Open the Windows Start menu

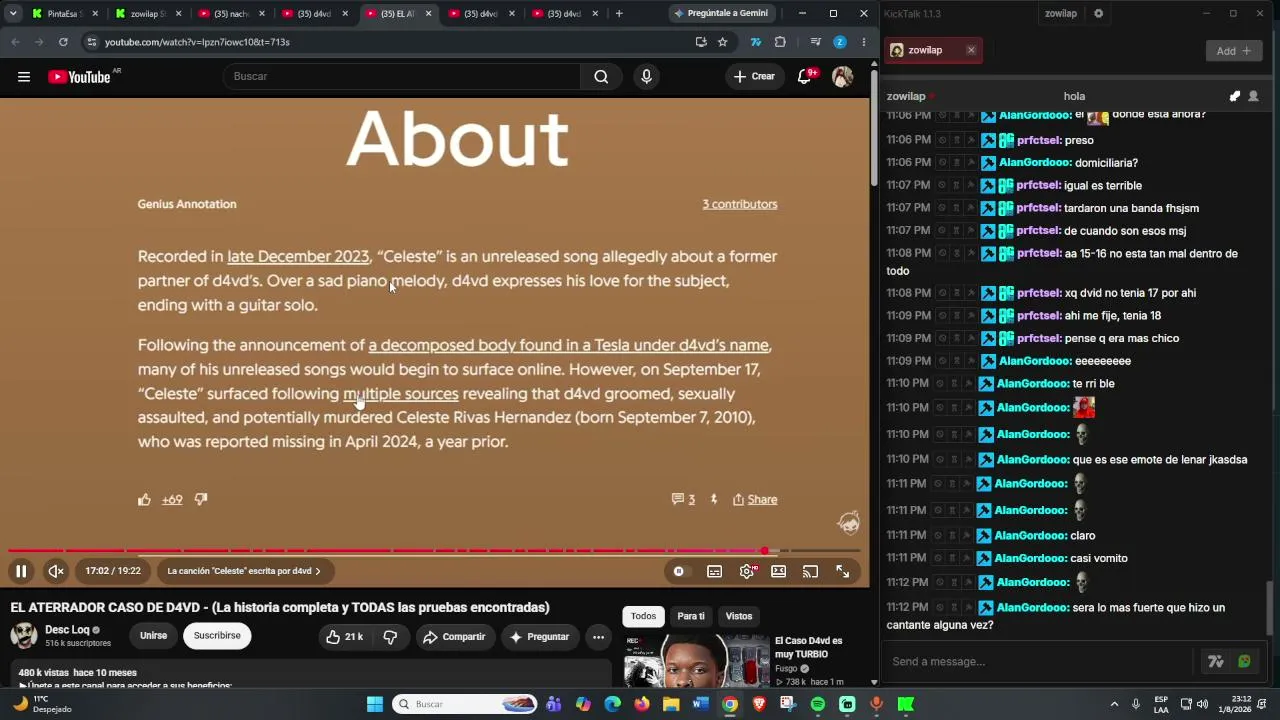[375, 705]
